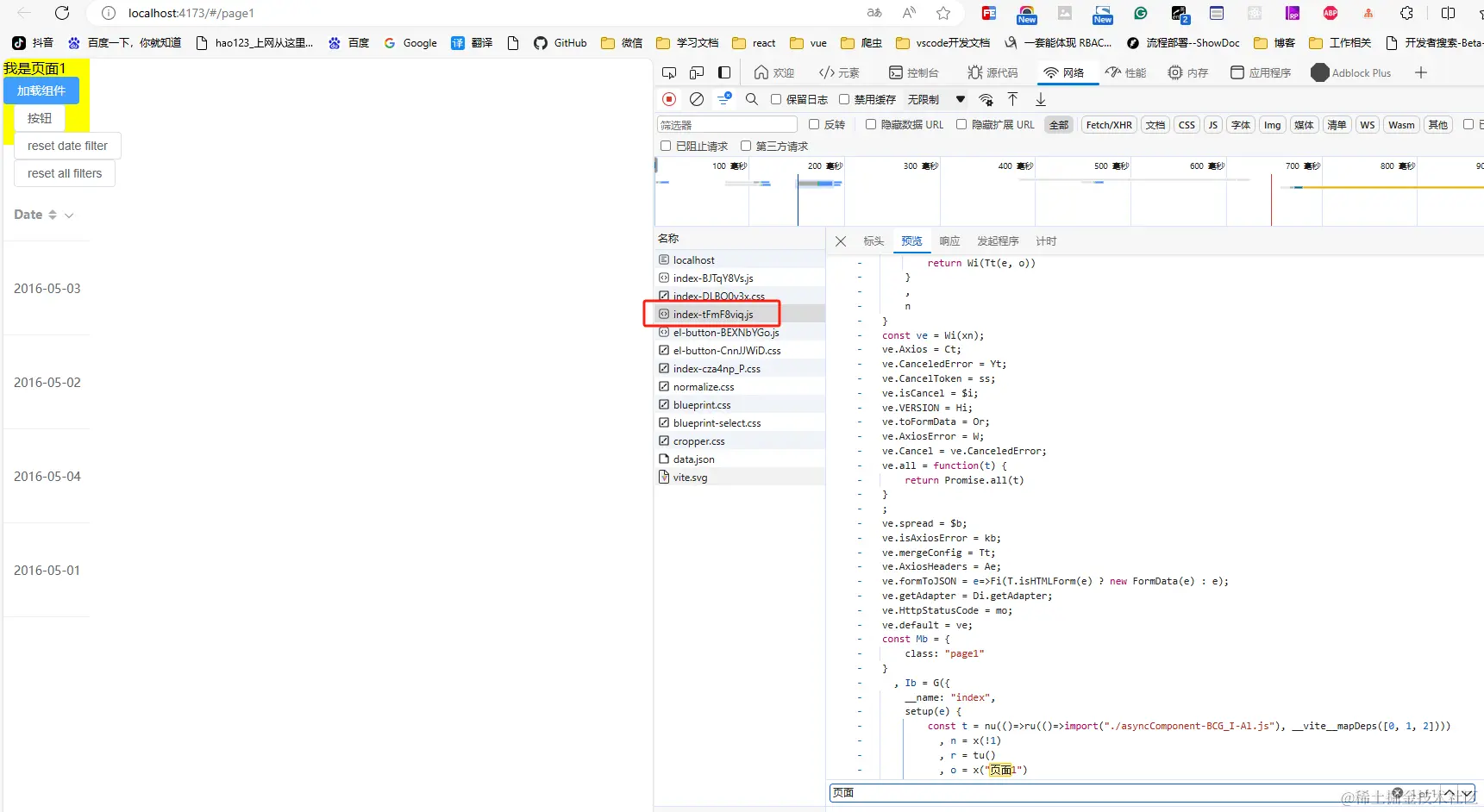Image resolution: width=1484 pixels, height=812 pixels.
Task: Filter requests by CSS type
Action: (x=1187, y=125)
